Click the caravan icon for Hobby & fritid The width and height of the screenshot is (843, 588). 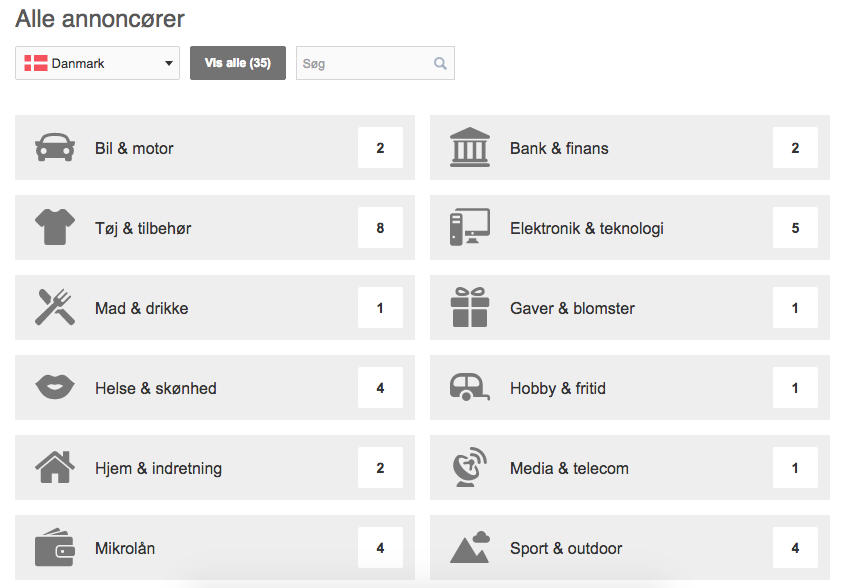(470, 388)
